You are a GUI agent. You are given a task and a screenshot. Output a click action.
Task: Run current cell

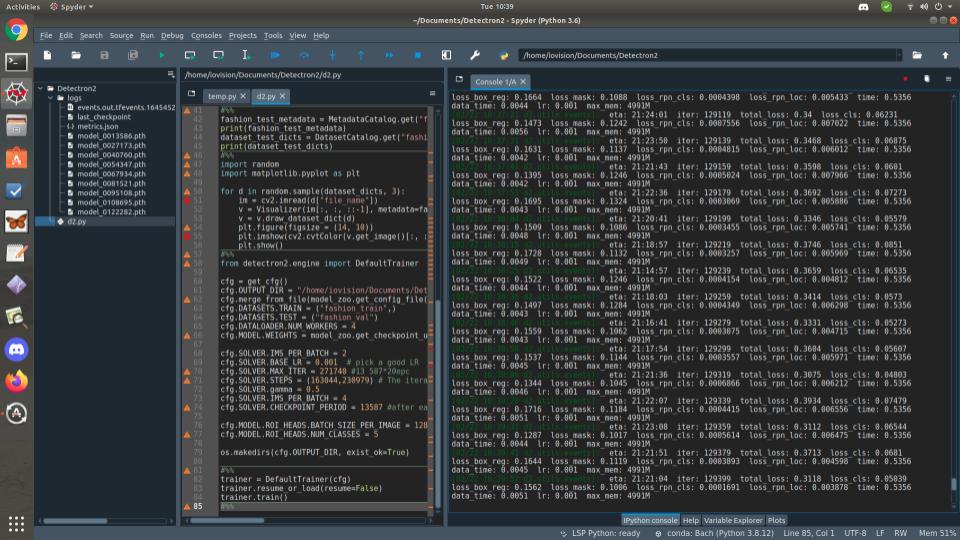point(190,55)
